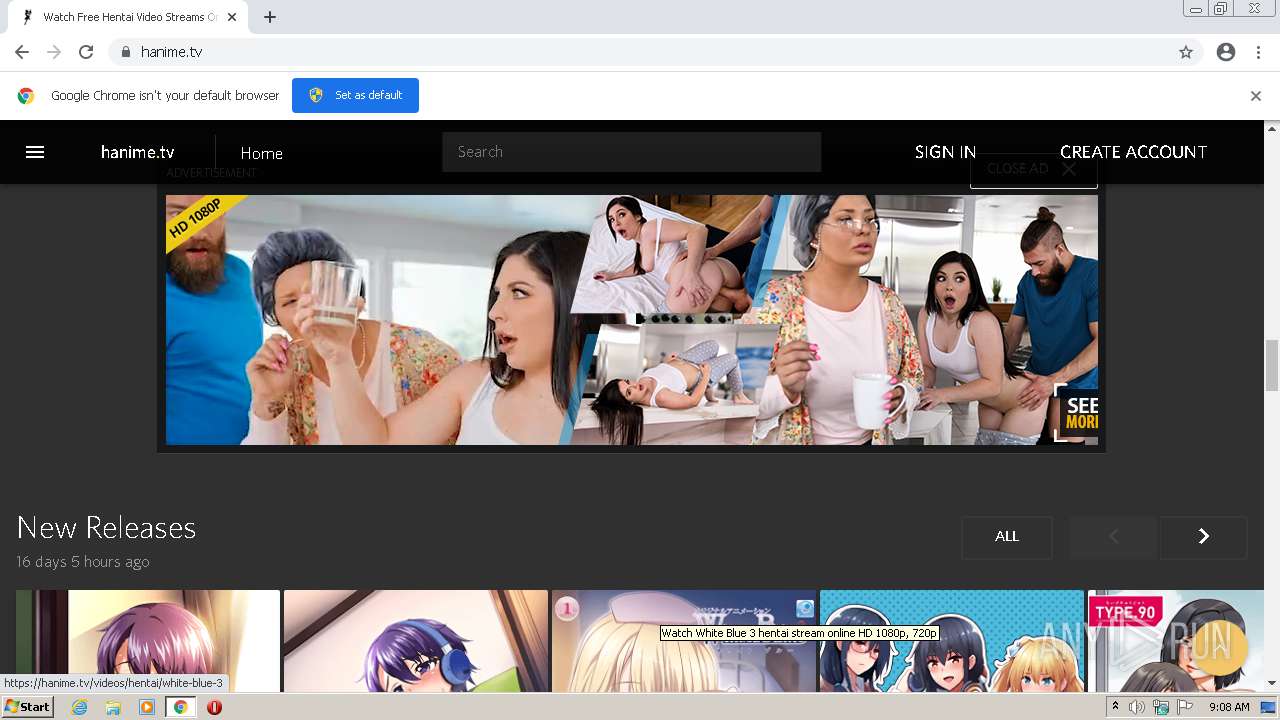Click the browser forward arrow

tap(54, 52)
